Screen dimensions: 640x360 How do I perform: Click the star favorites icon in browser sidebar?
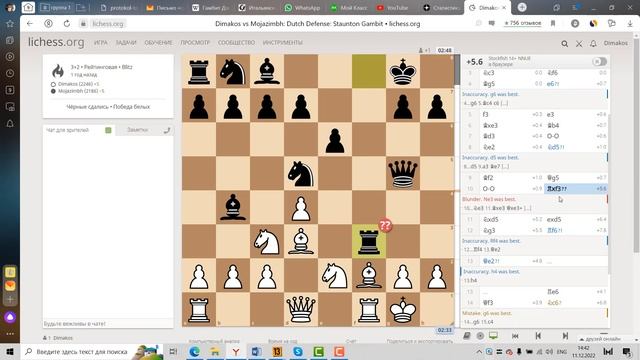[10, 24]
